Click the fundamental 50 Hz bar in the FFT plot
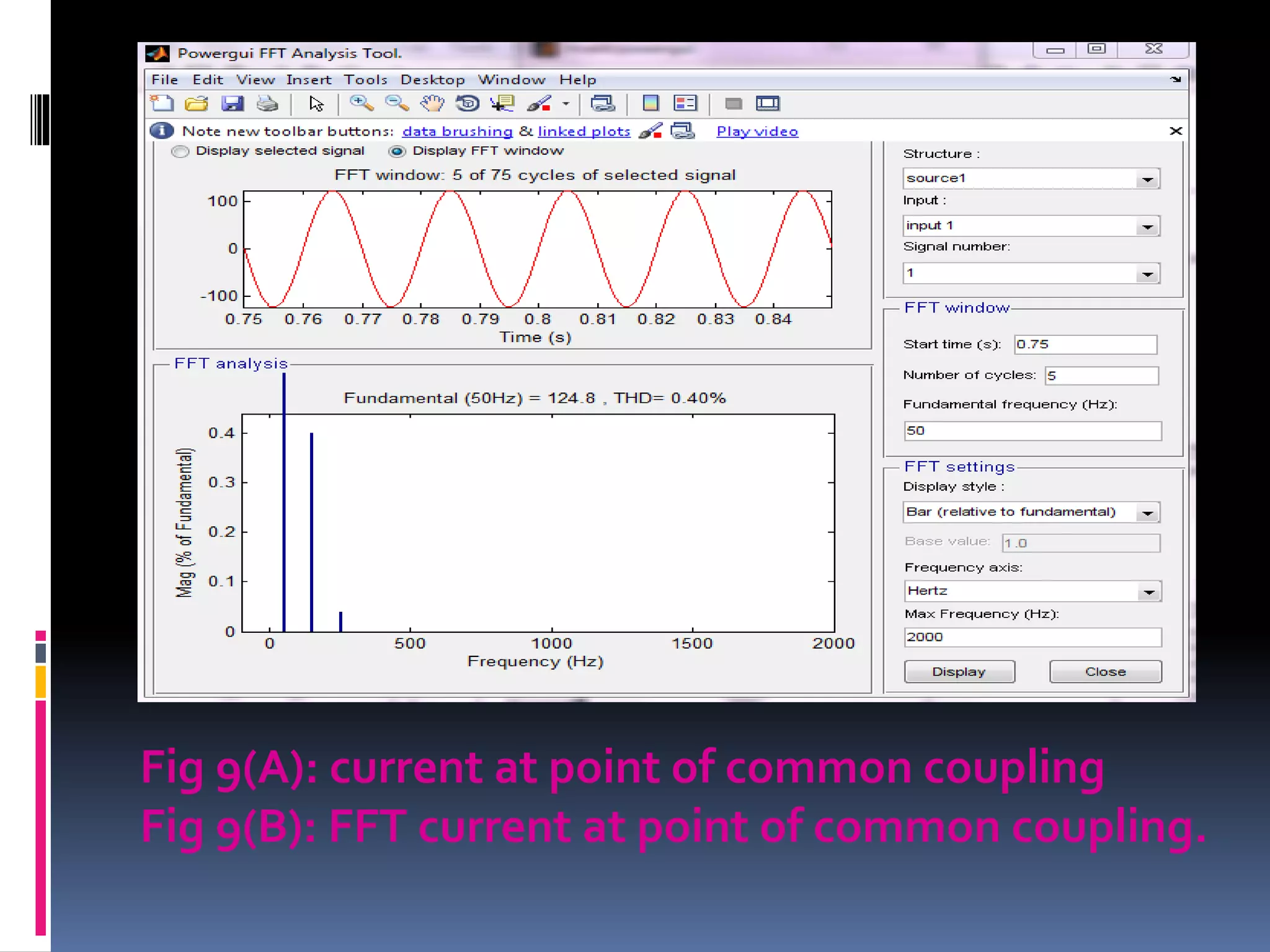This screenshot has width=1270, height=952. point(284,503)
